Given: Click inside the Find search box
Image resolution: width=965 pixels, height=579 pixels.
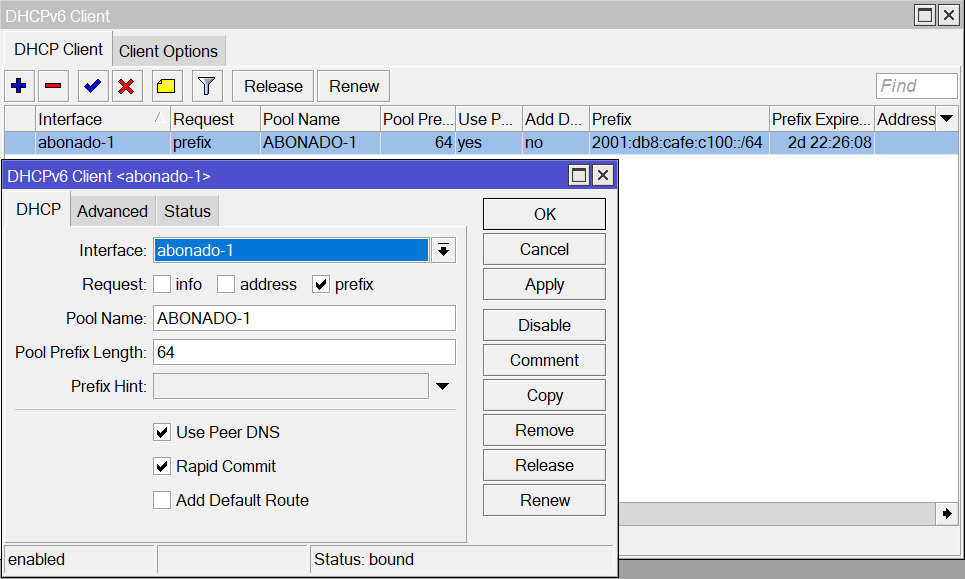Looking at the screenshot, I should 916,85.
